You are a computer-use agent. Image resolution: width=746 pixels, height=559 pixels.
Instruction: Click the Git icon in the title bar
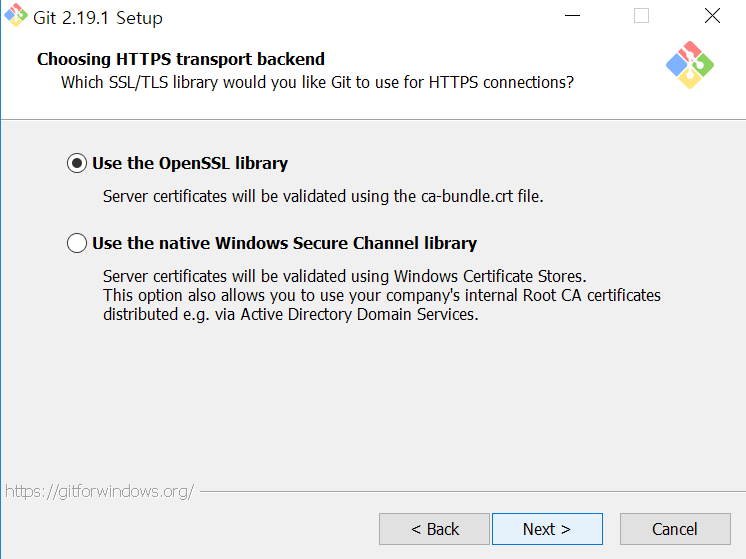point(16,15)
